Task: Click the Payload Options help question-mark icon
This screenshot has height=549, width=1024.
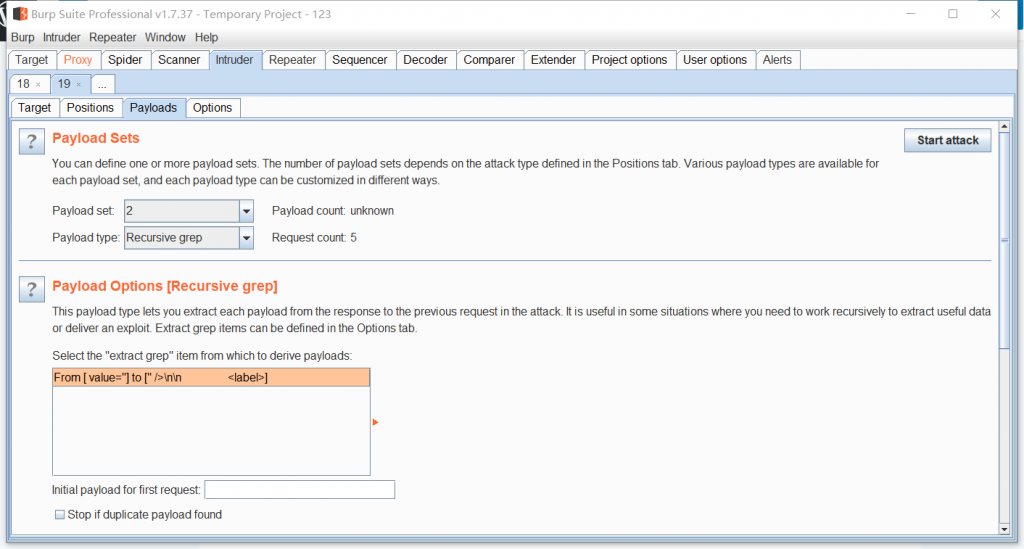Action: (32, 289)
